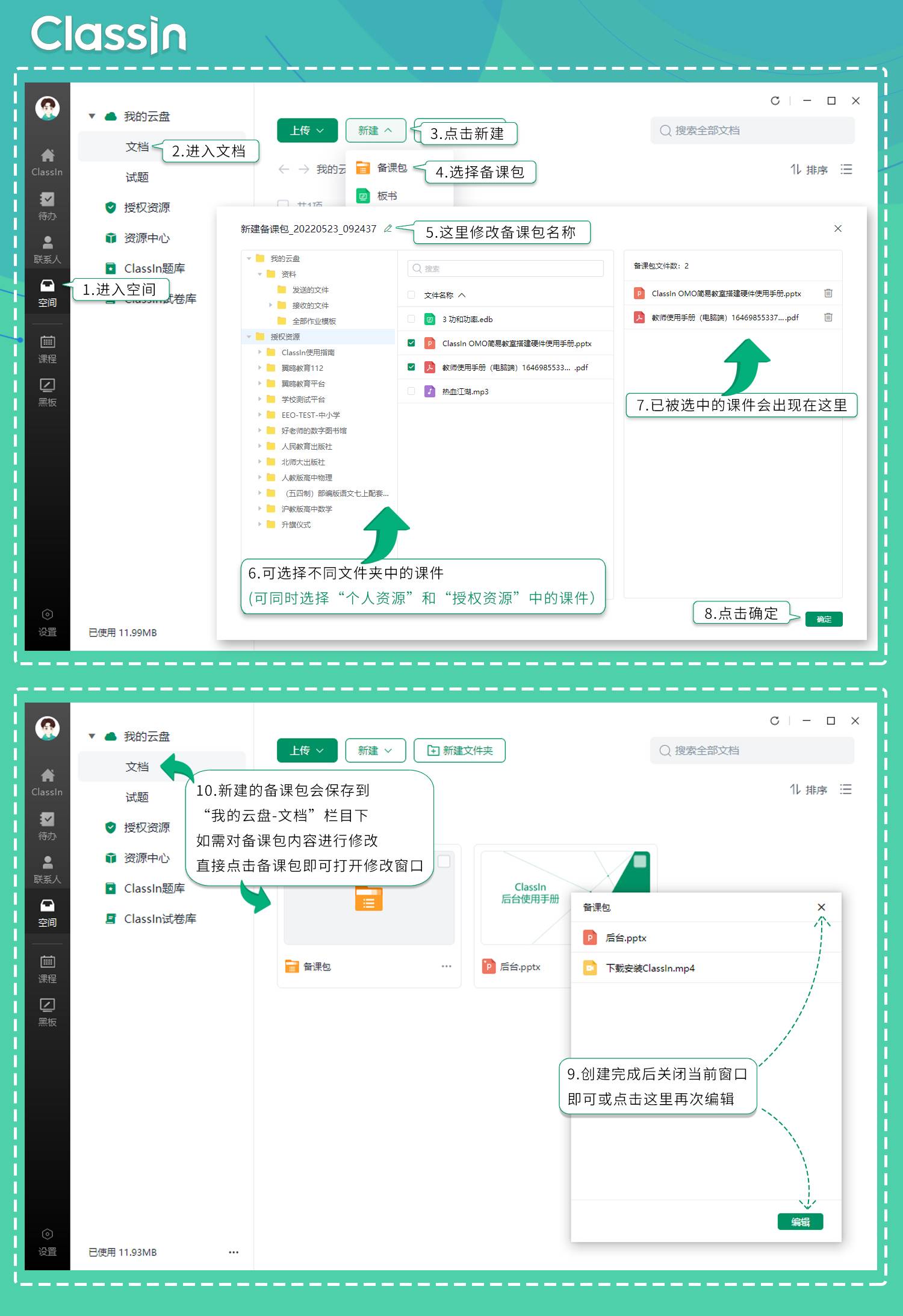Sort files by 文件名称 column header
The image size is (903, 1316).
point(444,295)
